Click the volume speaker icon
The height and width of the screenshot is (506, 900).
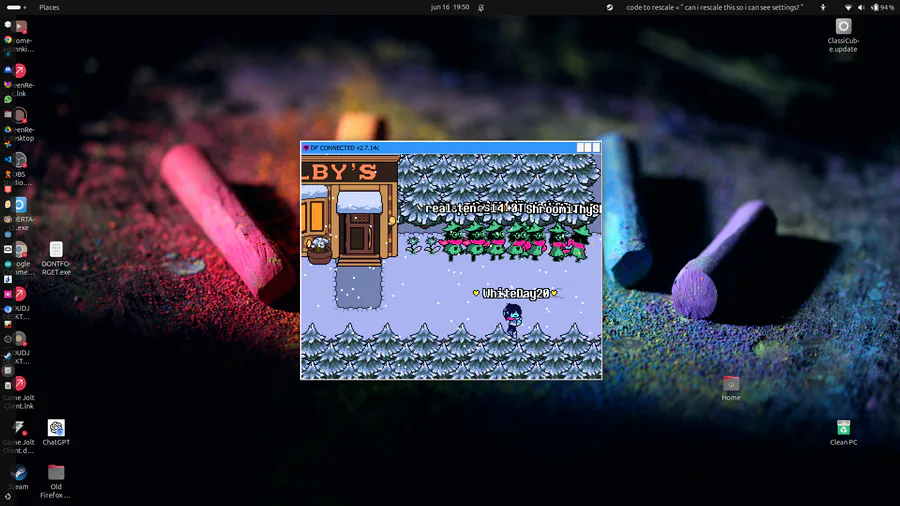click(x=861, y=7)
